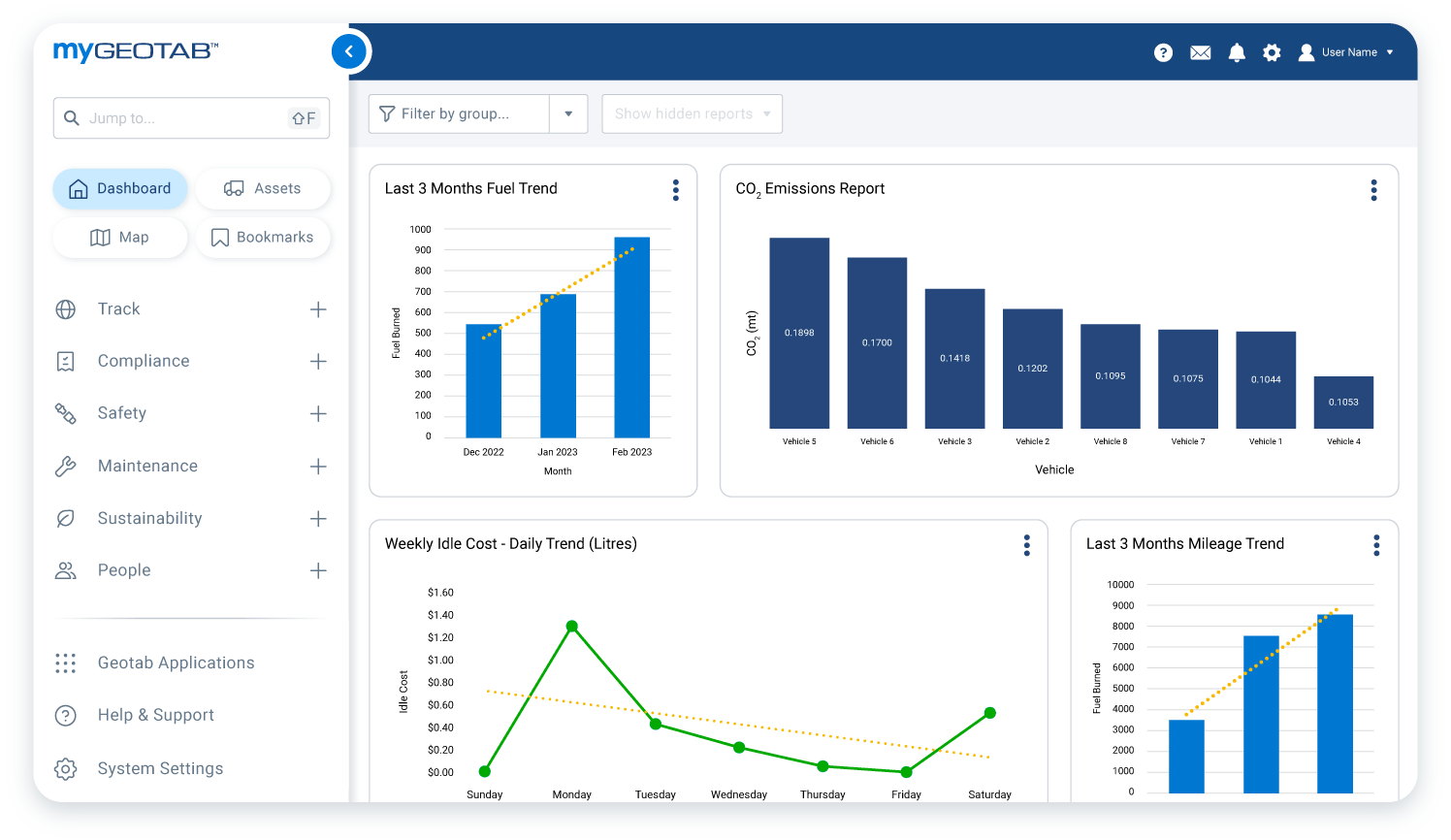Open the Filter by group dropdown arrow

[568, 113]
